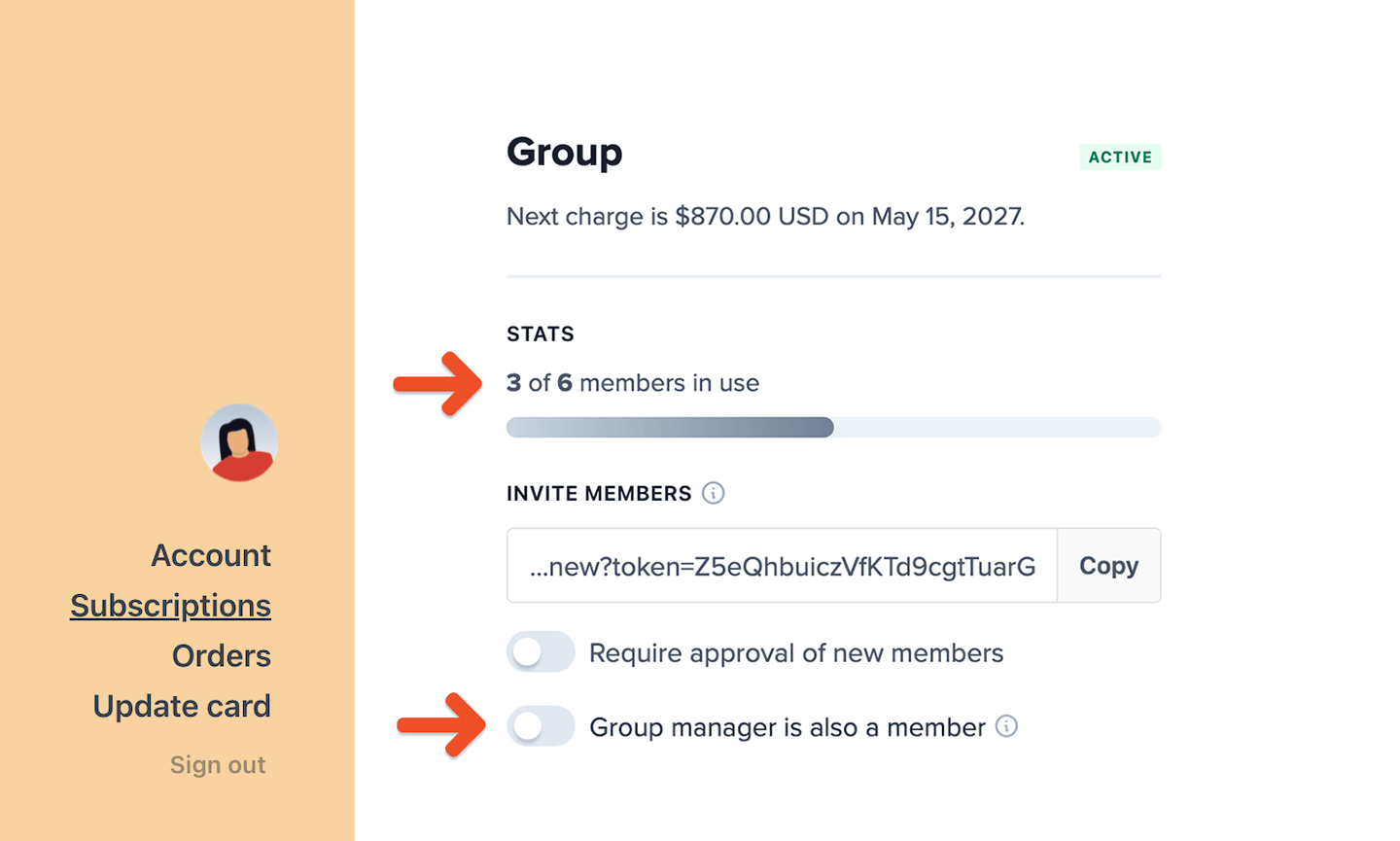The height and width of the screenshot is (841, 1400).
Task: Click the invite token URL field
Action: pos(782,566)
